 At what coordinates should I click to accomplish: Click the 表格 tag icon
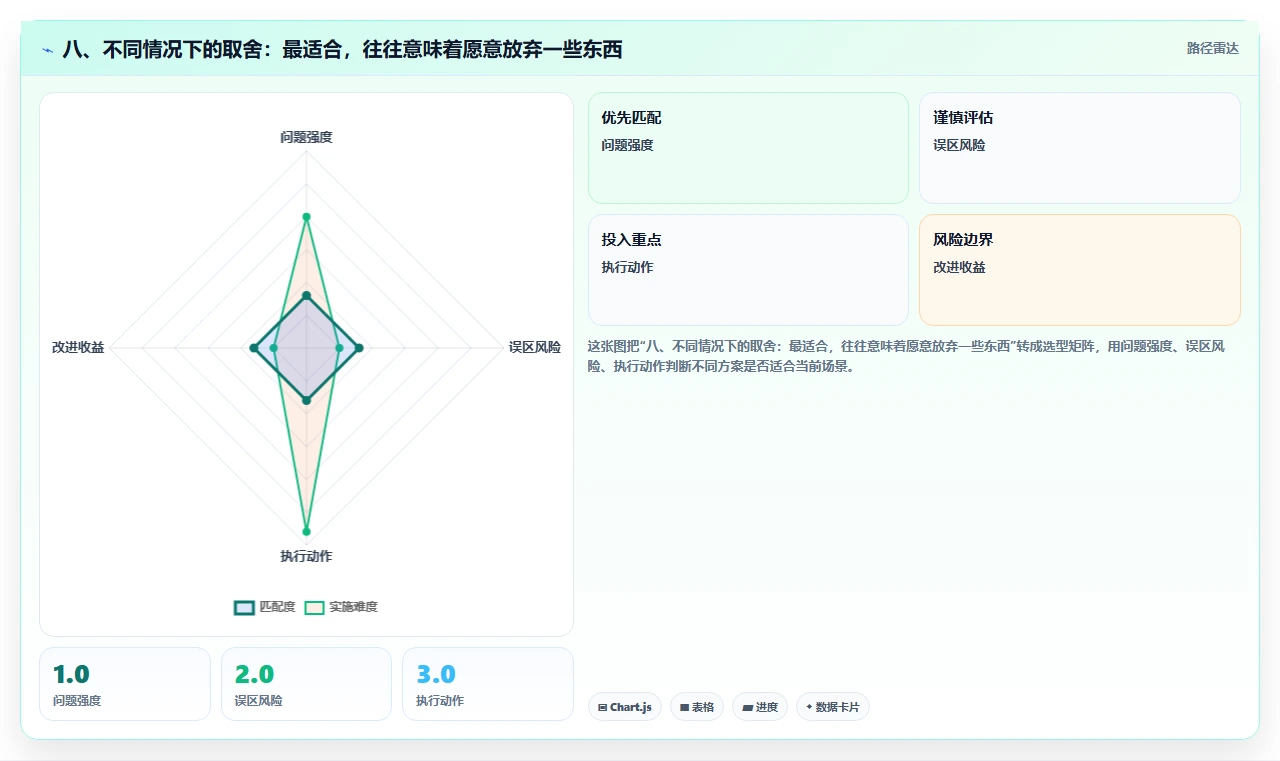(x=684, y=707)
